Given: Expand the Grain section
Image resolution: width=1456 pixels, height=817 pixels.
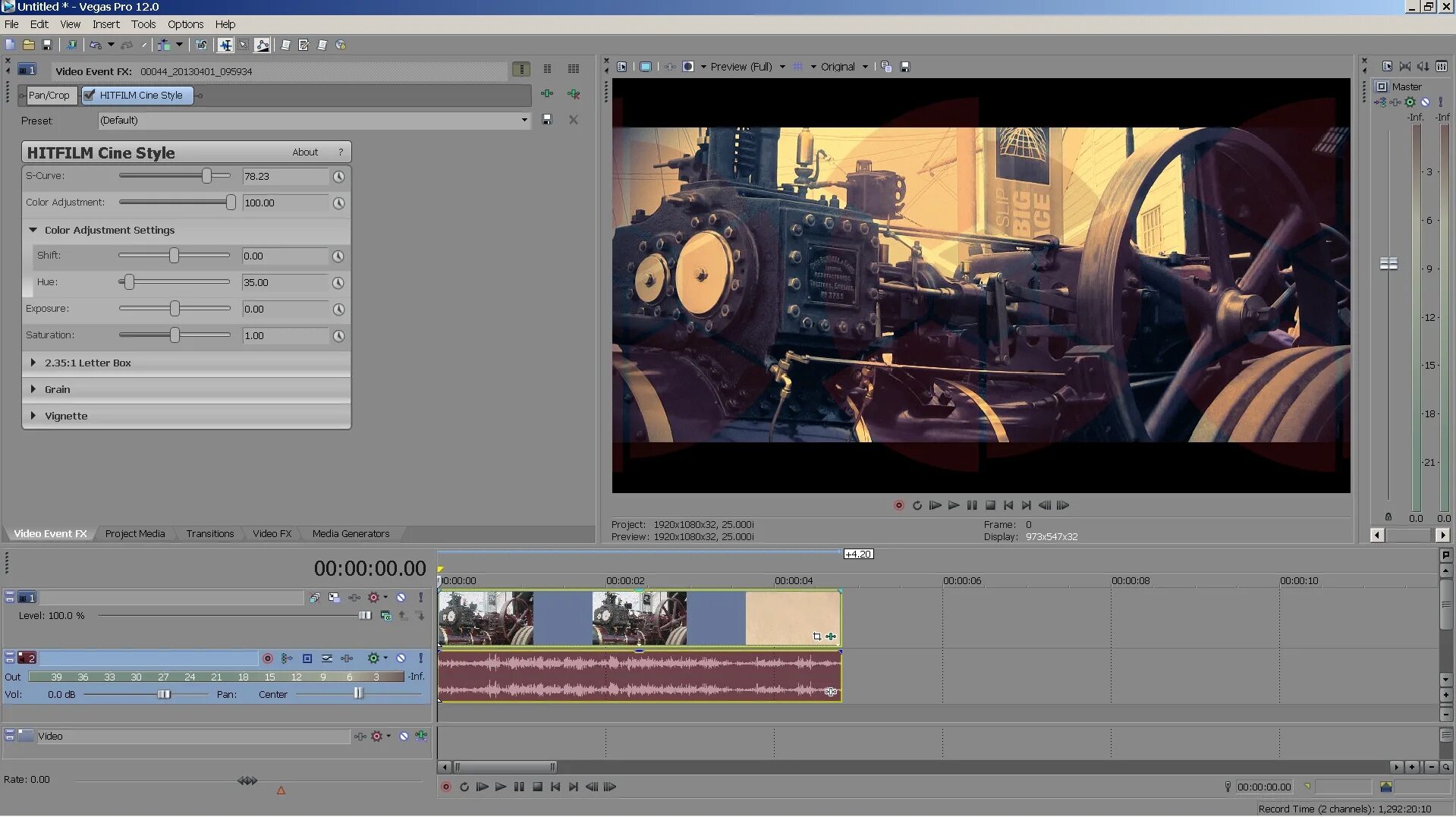Looking at the screenshot, I should pos(33,389).
